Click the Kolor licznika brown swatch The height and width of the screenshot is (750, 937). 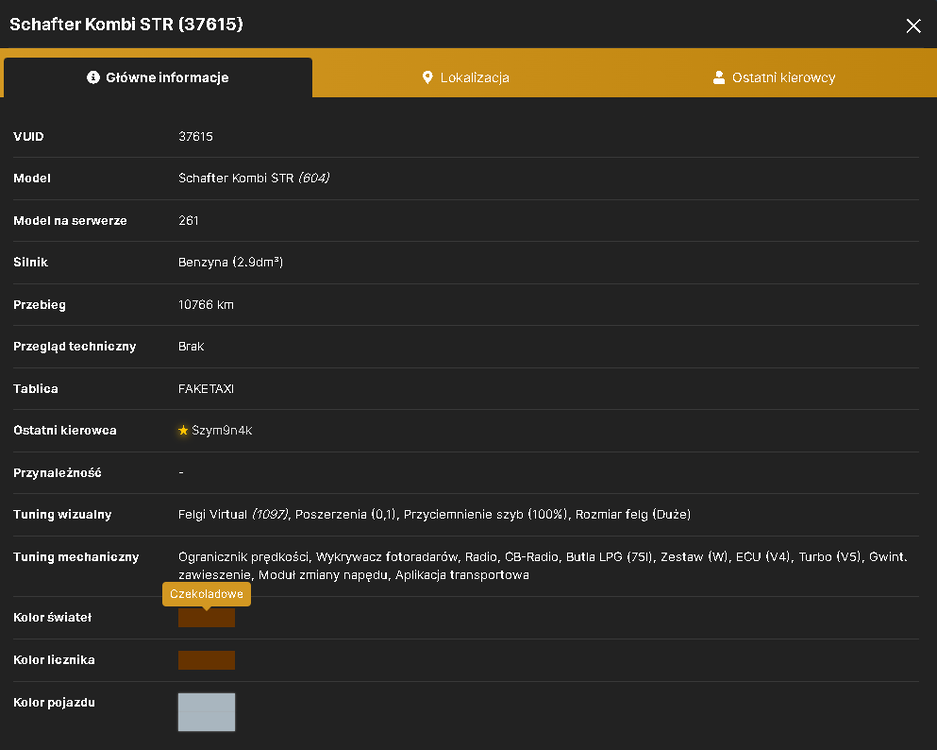click(206, 660)
